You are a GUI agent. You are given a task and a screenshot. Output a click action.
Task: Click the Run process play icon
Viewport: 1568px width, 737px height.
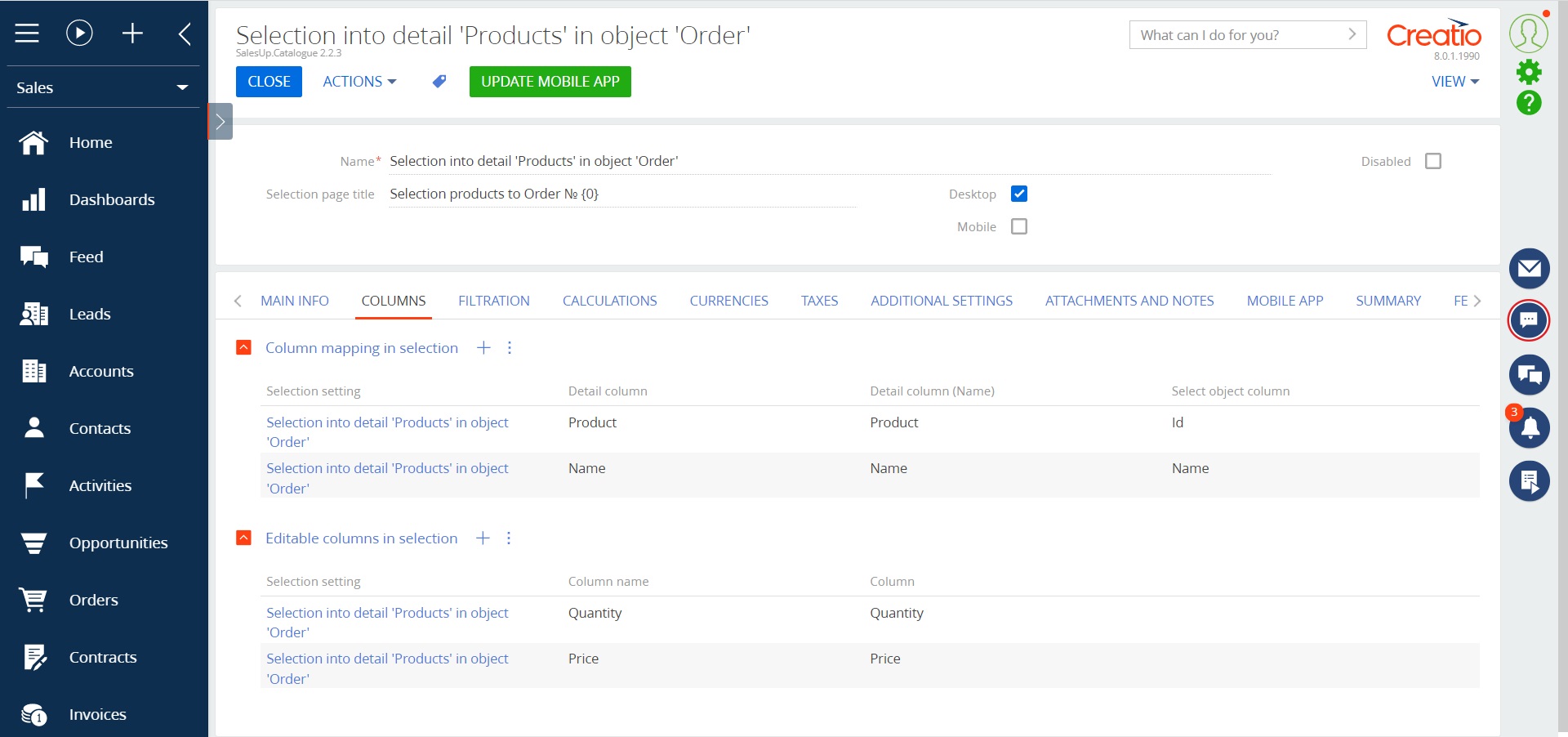tap(78, 33)
